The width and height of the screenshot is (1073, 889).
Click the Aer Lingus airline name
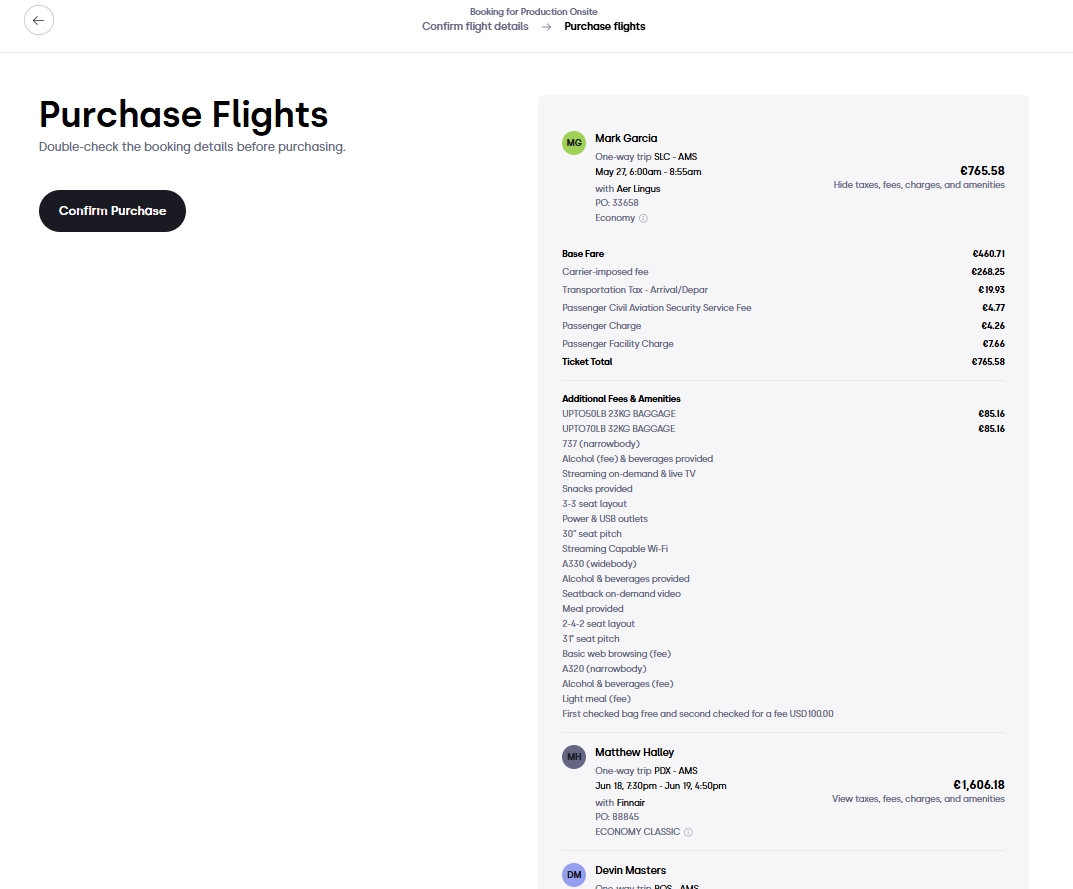[638, 189]
